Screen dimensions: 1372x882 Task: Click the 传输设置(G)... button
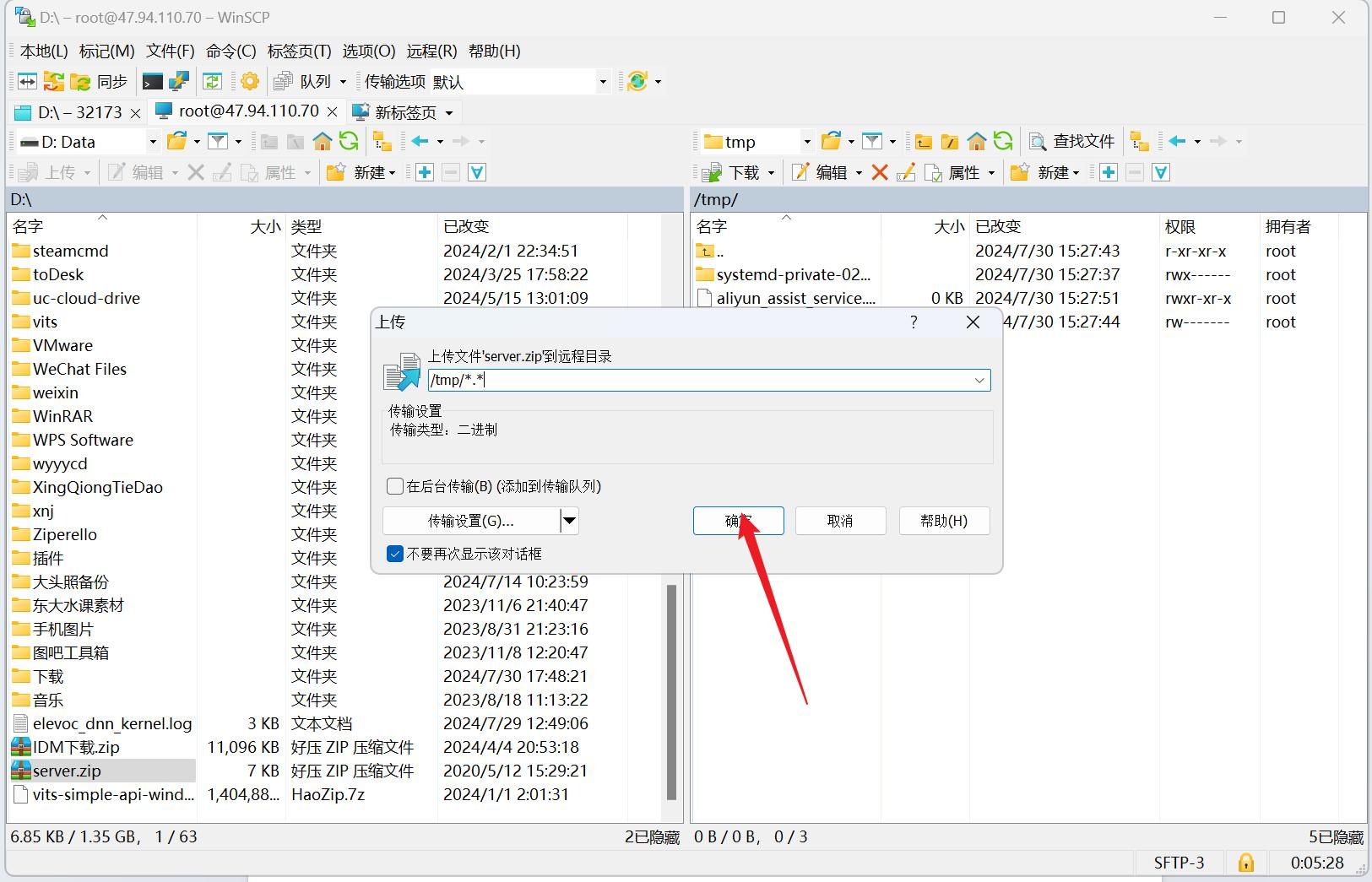point(471,521)
